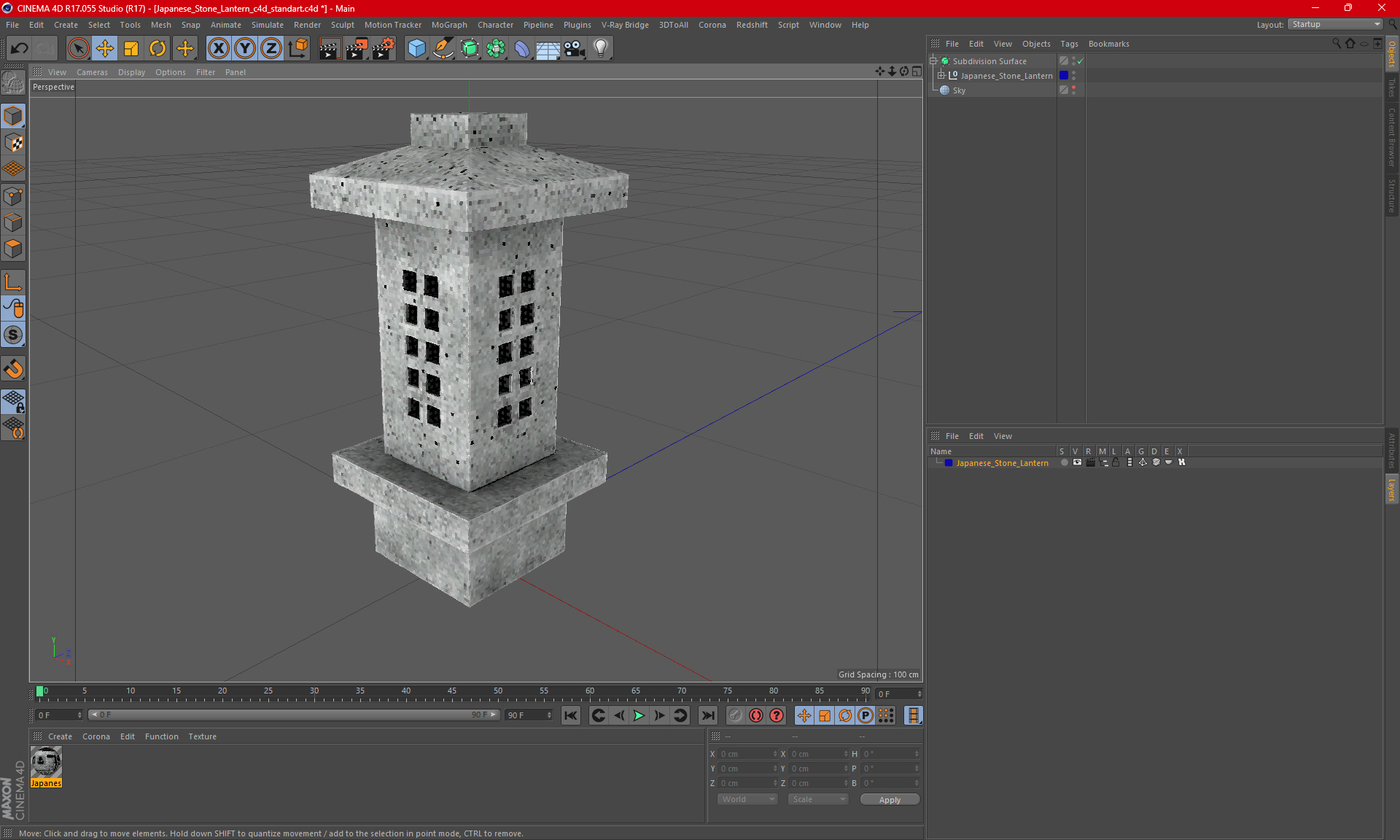Expand the Japanese_Stone_Lantern object node
1400x840 pixels.
(x=941, y=75)
